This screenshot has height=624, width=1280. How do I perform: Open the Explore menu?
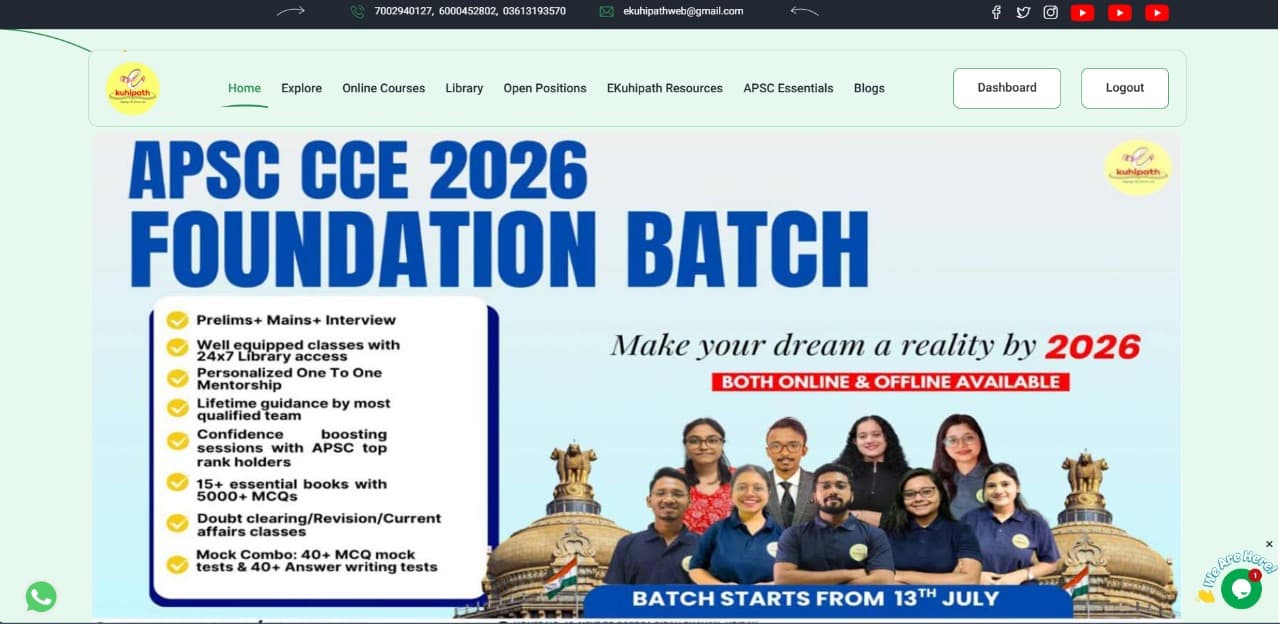pos(301,88)
